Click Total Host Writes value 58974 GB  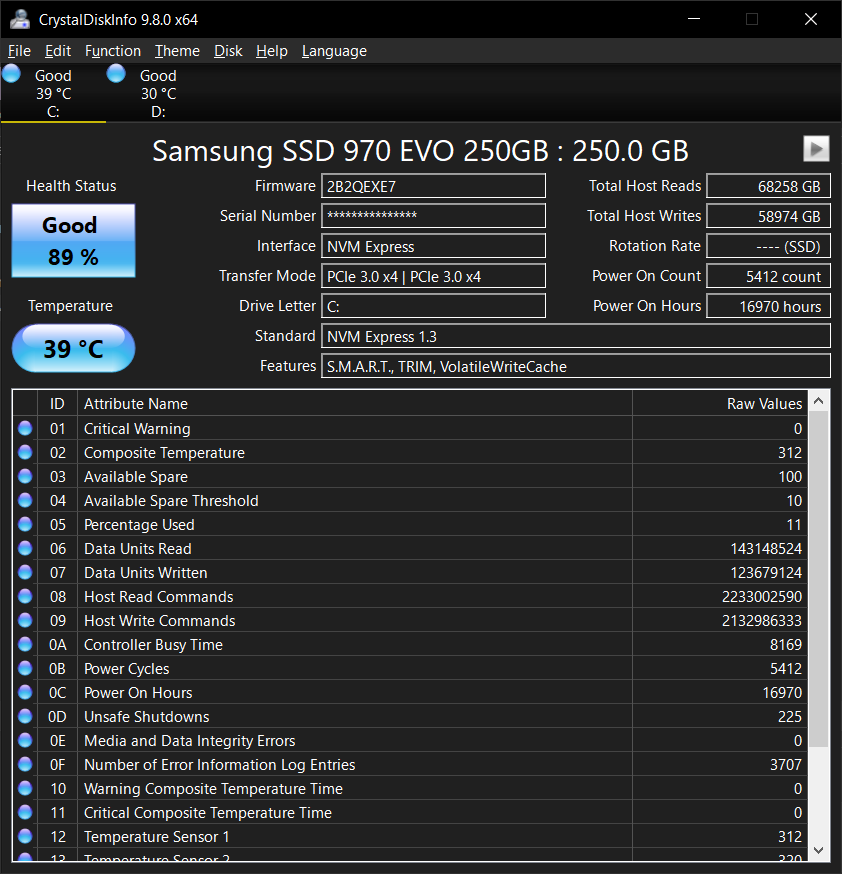pos(768,216)
